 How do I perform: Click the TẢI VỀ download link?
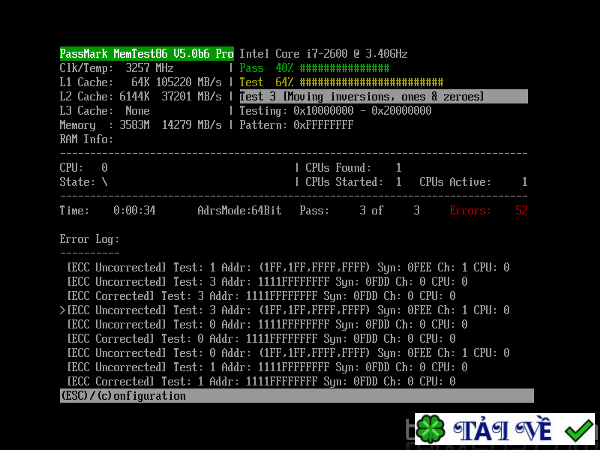(502, 429)
